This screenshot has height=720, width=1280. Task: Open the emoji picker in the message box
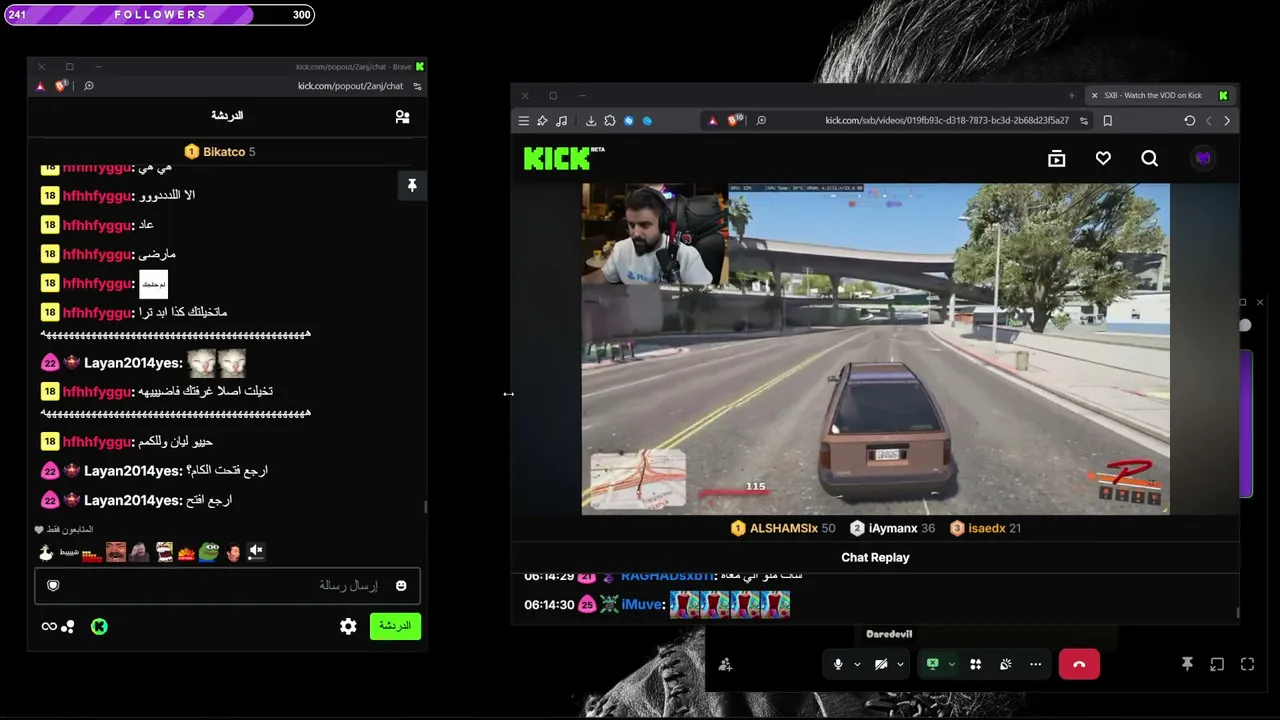pos(401,585)
